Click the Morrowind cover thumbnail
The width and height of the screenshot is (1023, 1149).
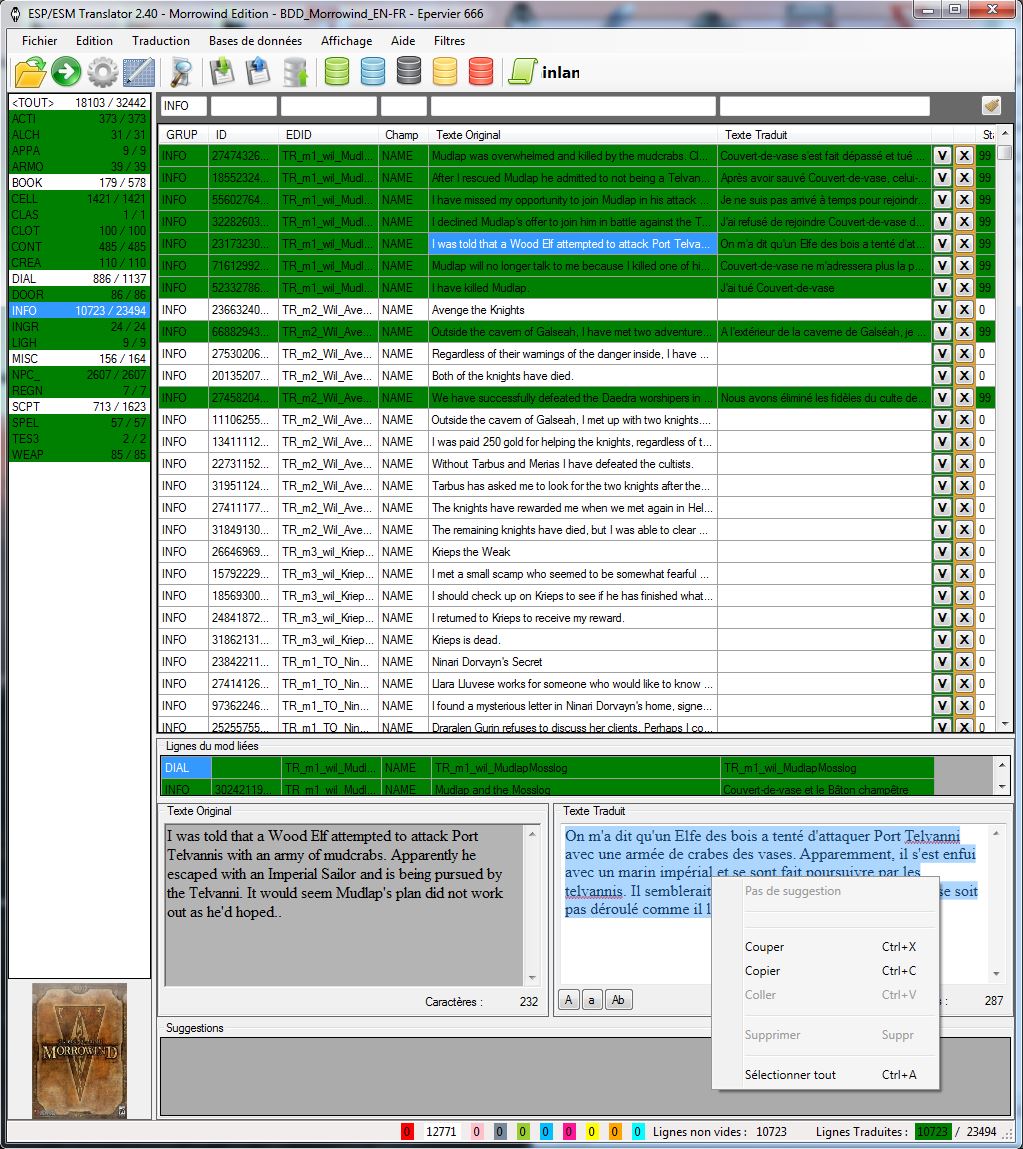pyautogui.click(x=79, y=1051)
